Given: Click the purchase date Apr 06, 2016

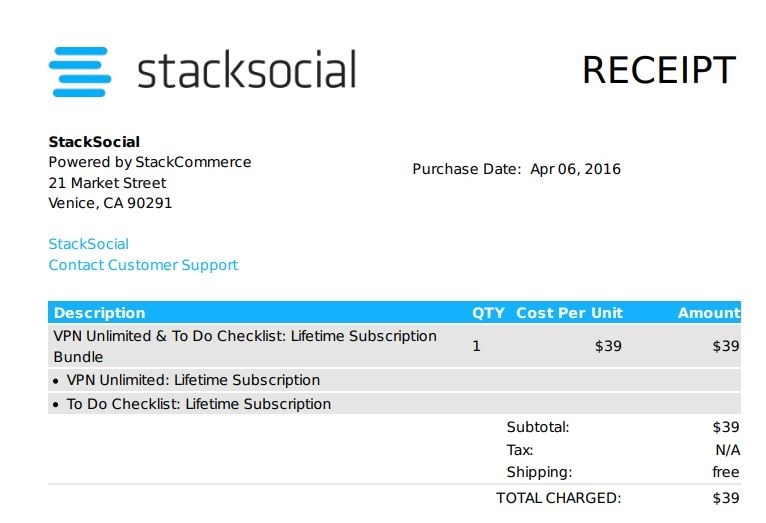Looking at the screenshot, I should tap(575, 169).
